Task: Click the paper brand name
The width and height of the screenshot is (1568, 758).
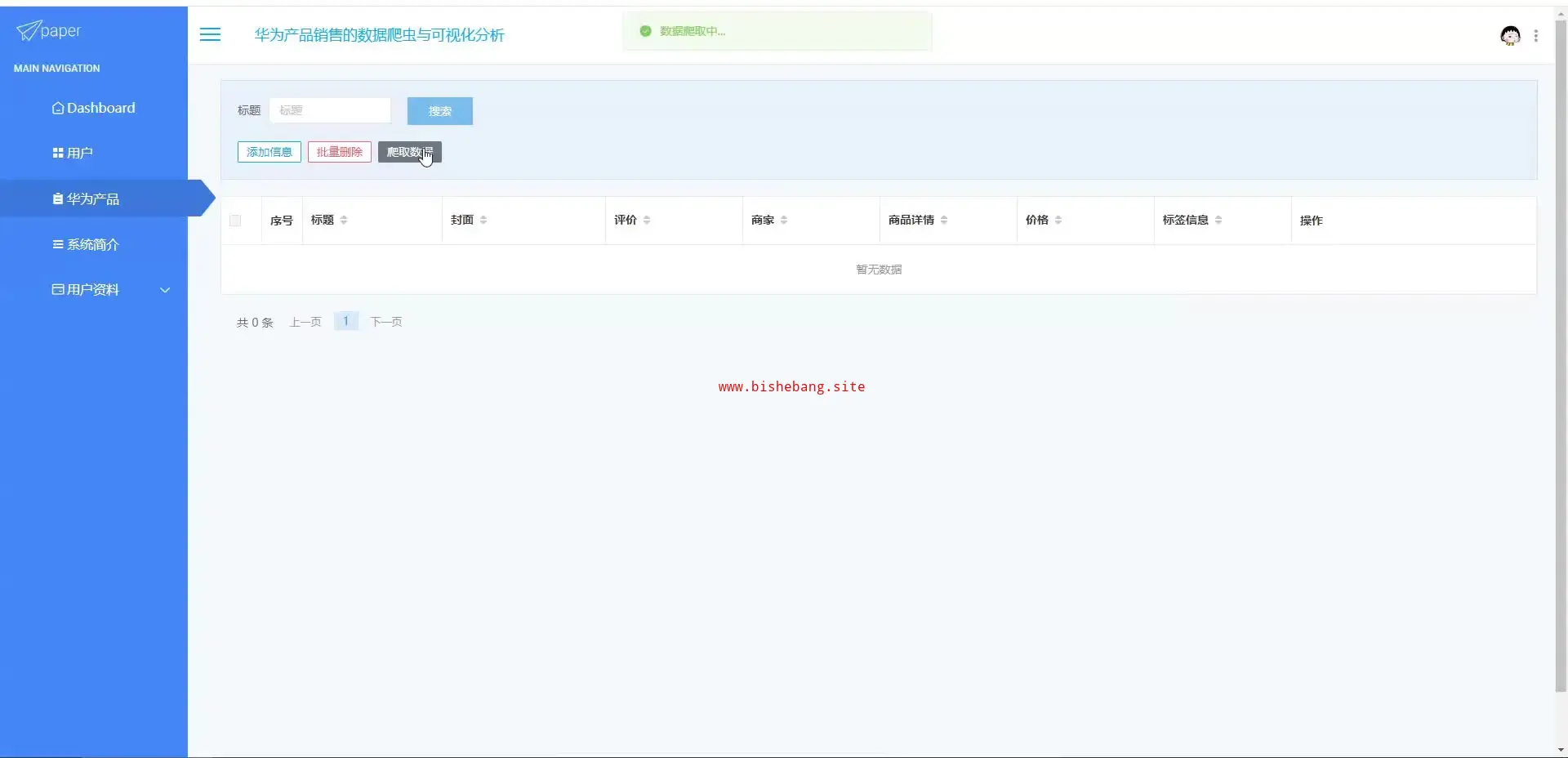Action: click(x=60, y=31)
